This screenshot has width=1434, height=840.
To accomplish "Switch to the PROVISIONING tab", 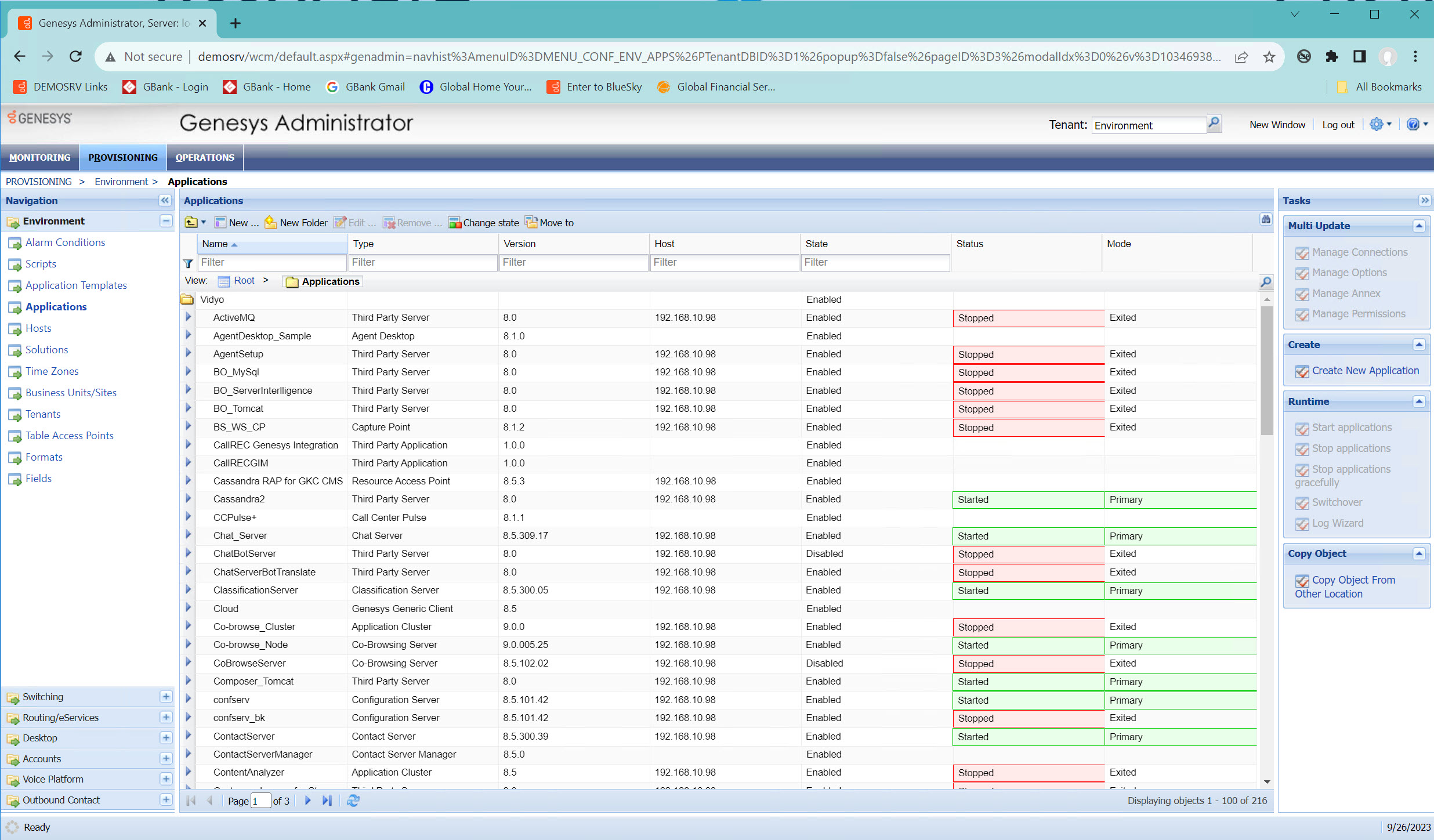I will coord(123,157).
